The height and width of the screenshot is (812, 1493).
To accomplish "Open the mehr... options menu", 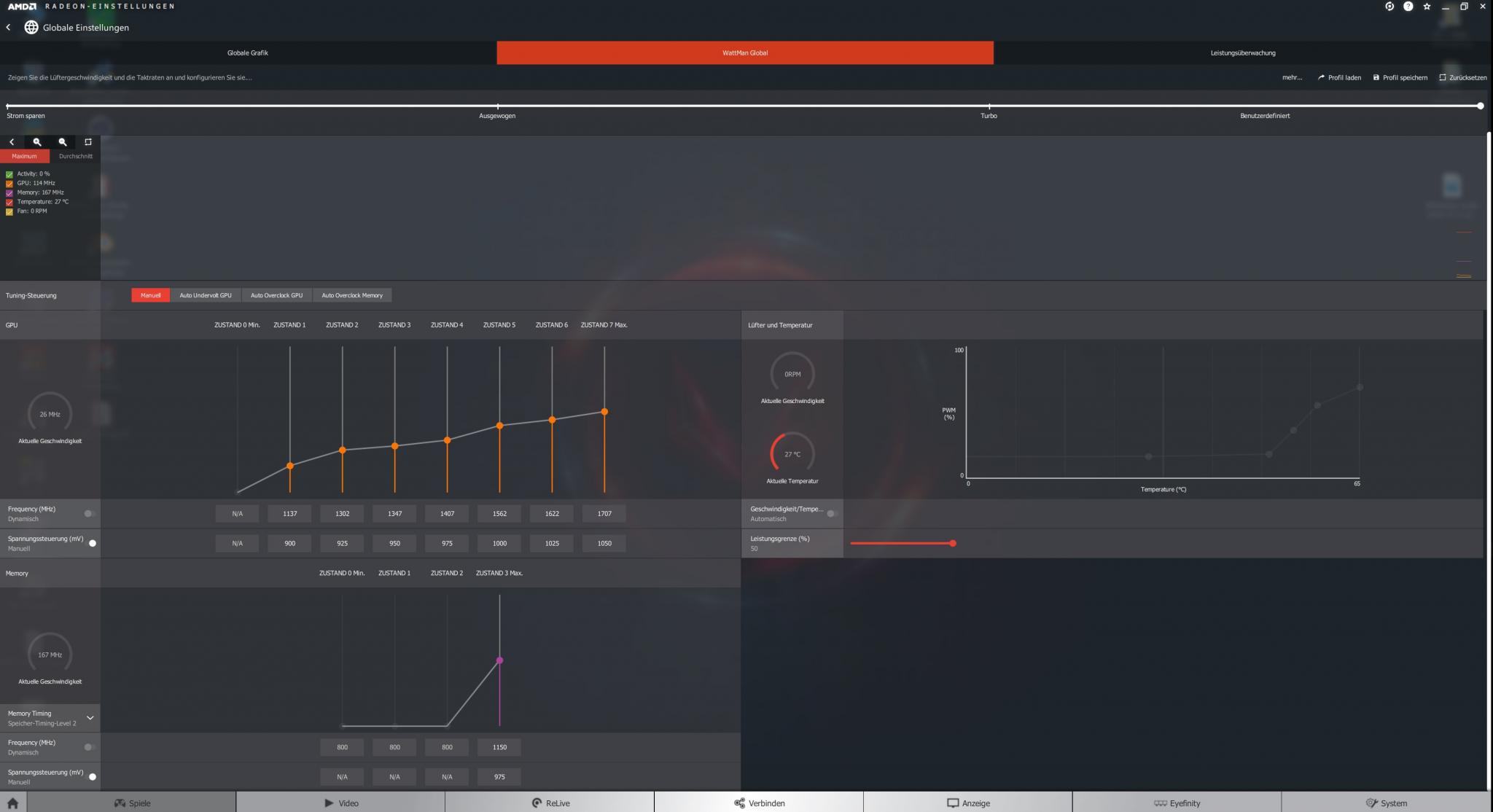I will pyautogui.click(x=1292, y=77).
